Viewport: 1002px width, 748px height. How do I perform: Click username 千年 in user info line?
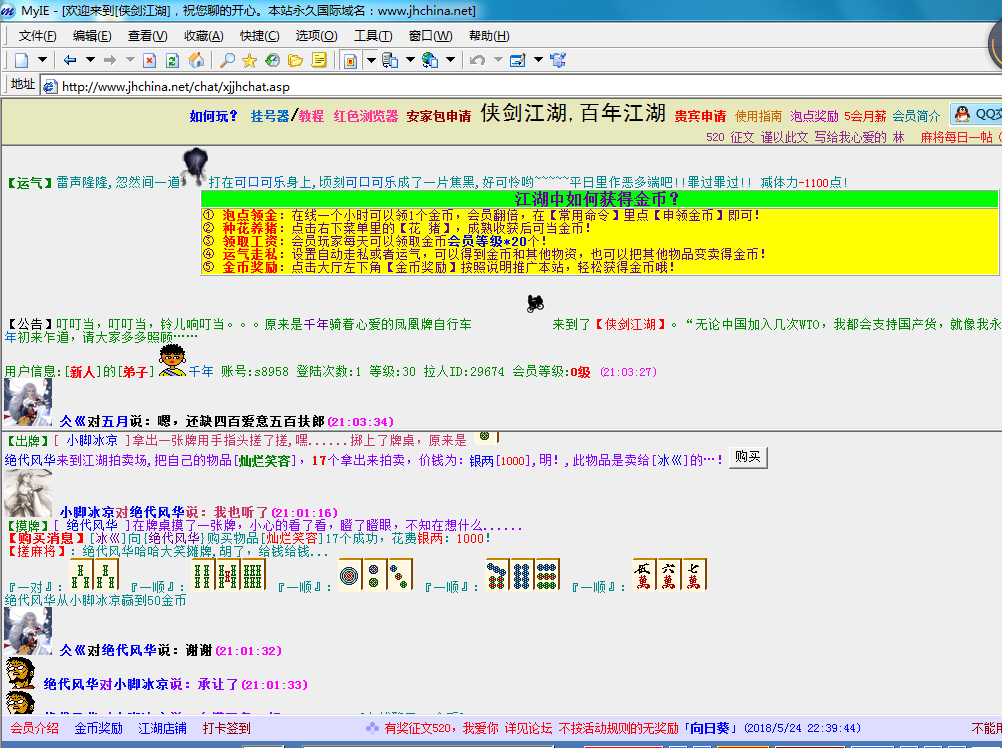pos(201,372)
